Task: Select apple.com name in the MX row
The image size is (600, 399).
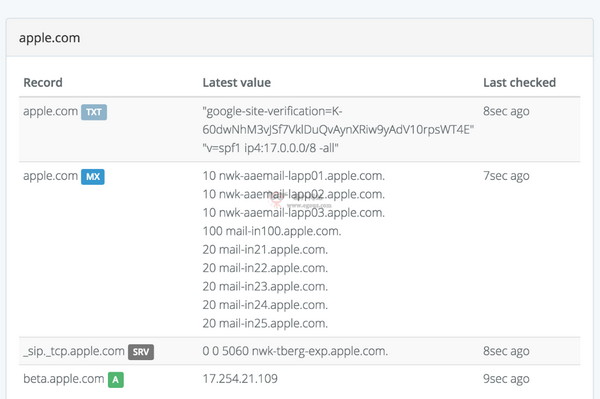Action: pos(51,176)
